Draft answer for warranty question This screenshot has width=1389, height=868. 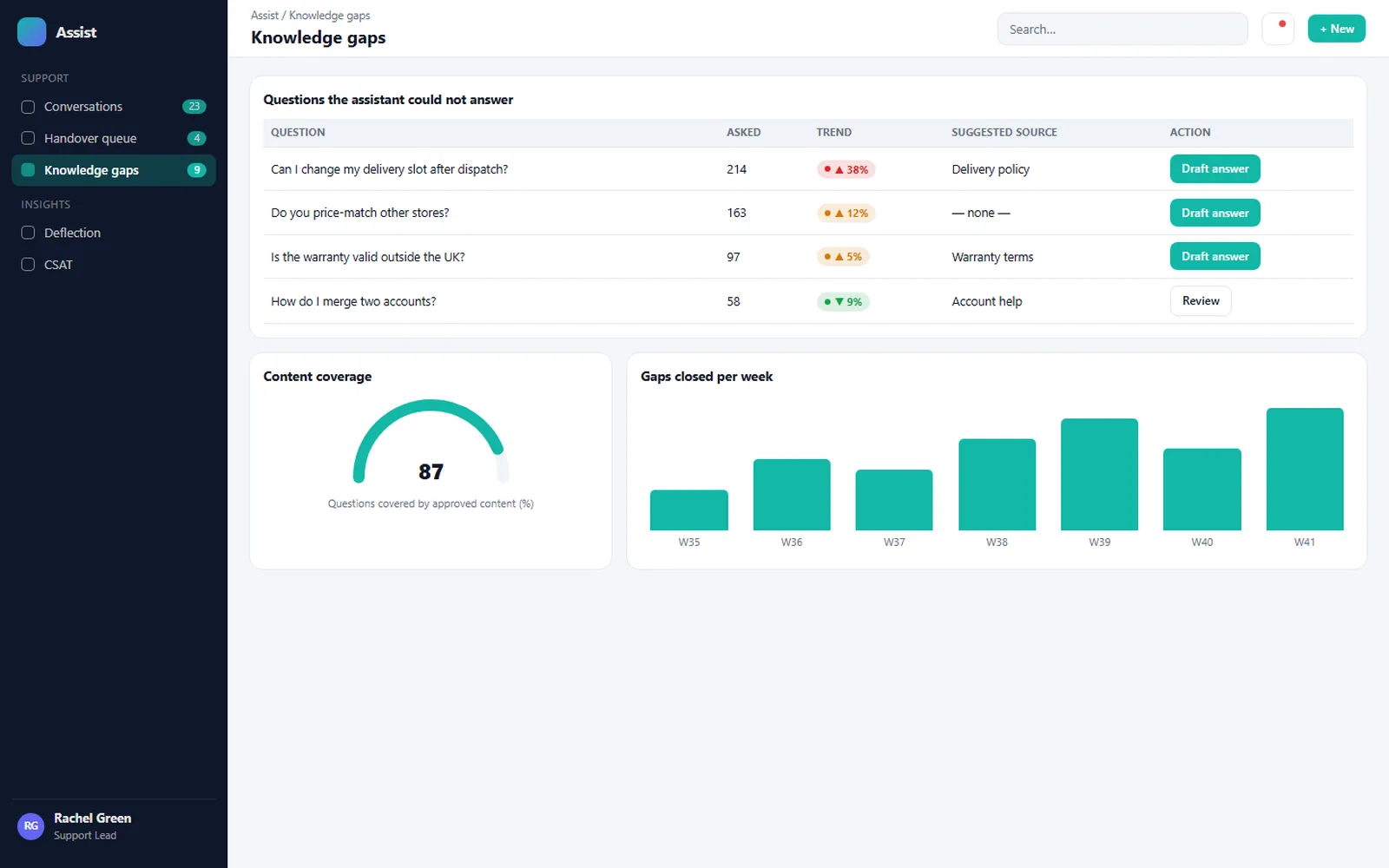tap(1215, 256)
